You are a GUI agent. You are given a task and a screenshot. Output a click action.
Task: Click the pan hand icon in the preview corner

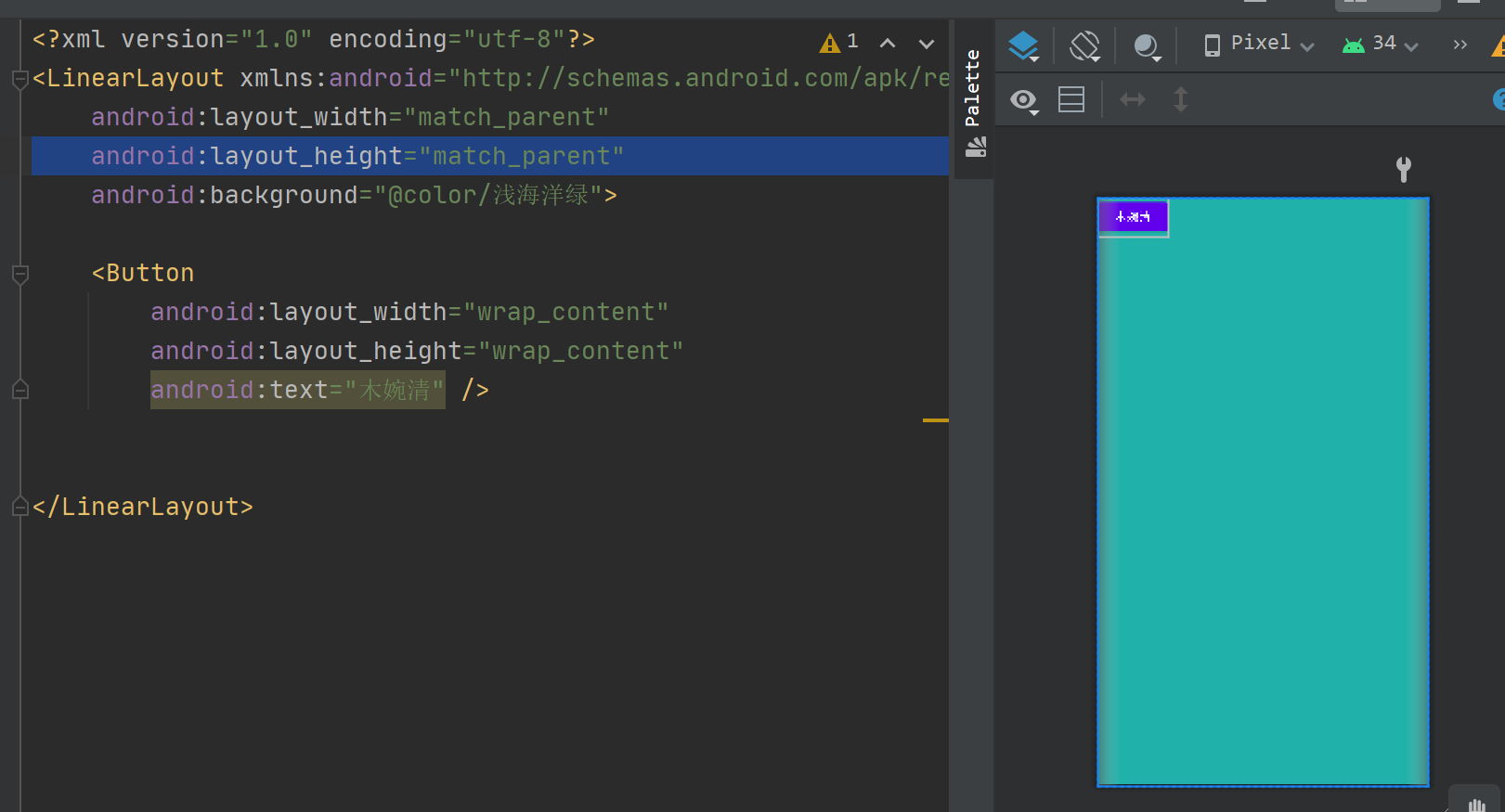point(1477,803)
